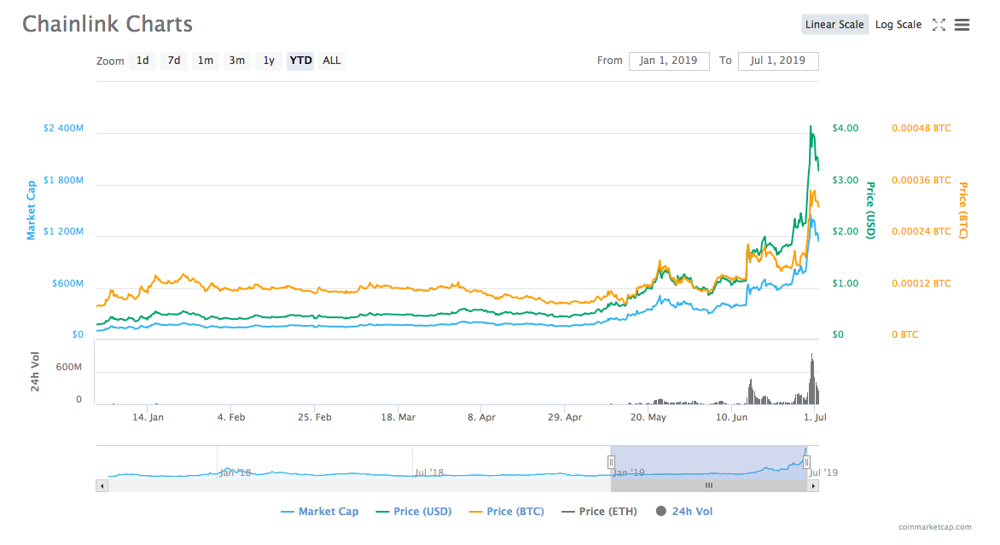Toggle Market Cap series in legend
This screenshot has height=545, width=1000.
pyautogui.click(x=320, y=511)
